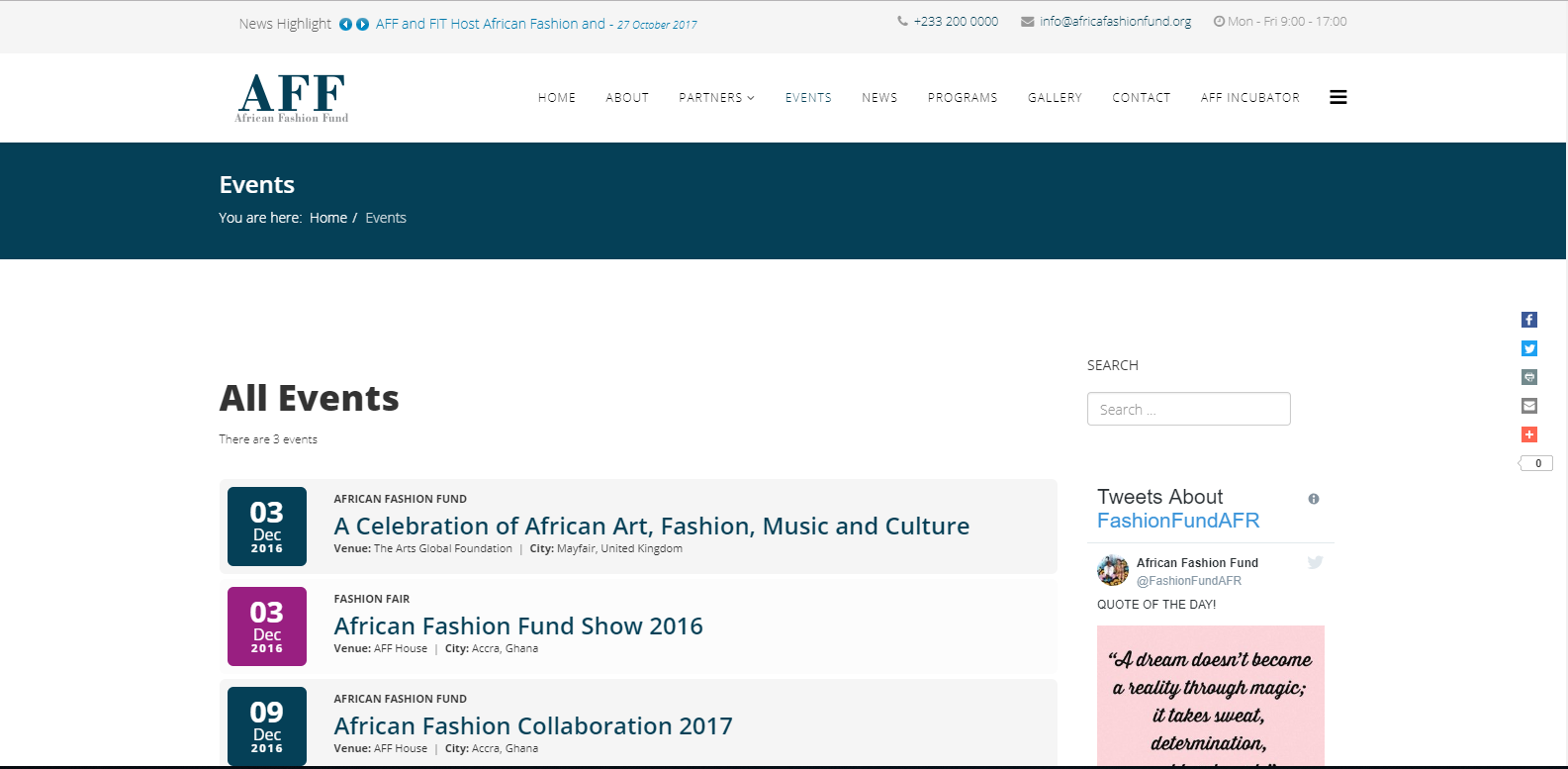Click the 03 Dec 2016 teal date badge
The width and height of the screenshot is (1568, 769).
[267, 527]
